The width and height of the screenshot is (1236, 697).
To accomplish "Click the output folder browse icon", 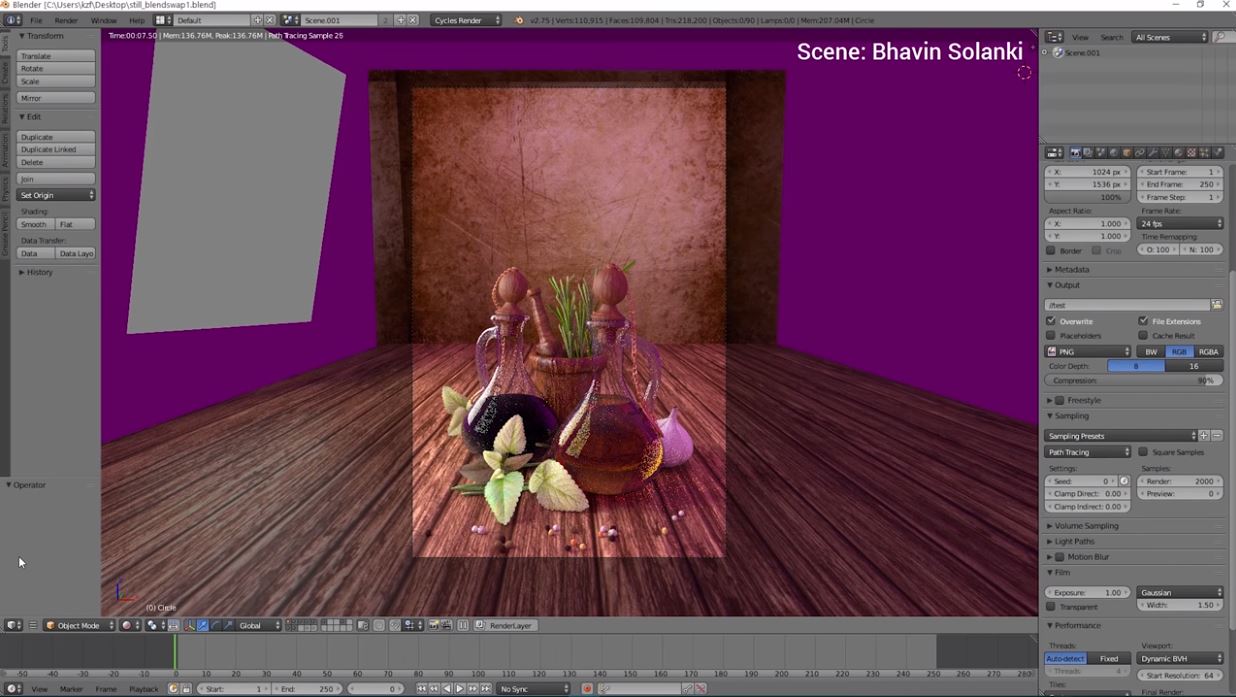I will pyautogui.click(x=1217, y=305).
